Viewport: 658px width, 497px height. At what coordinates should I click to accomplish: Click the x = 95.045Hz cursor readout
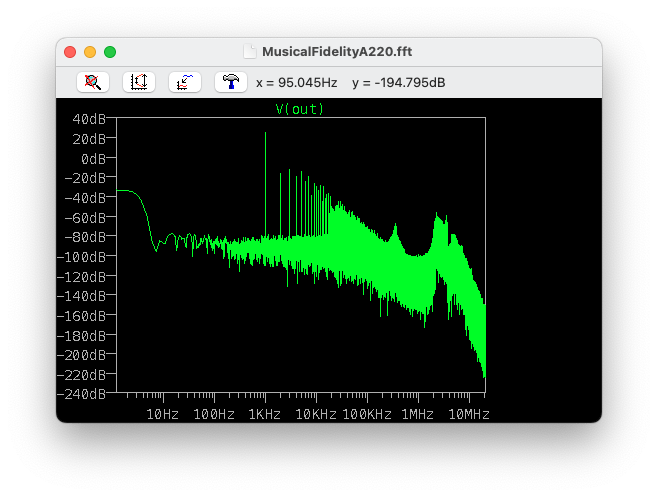297,83
